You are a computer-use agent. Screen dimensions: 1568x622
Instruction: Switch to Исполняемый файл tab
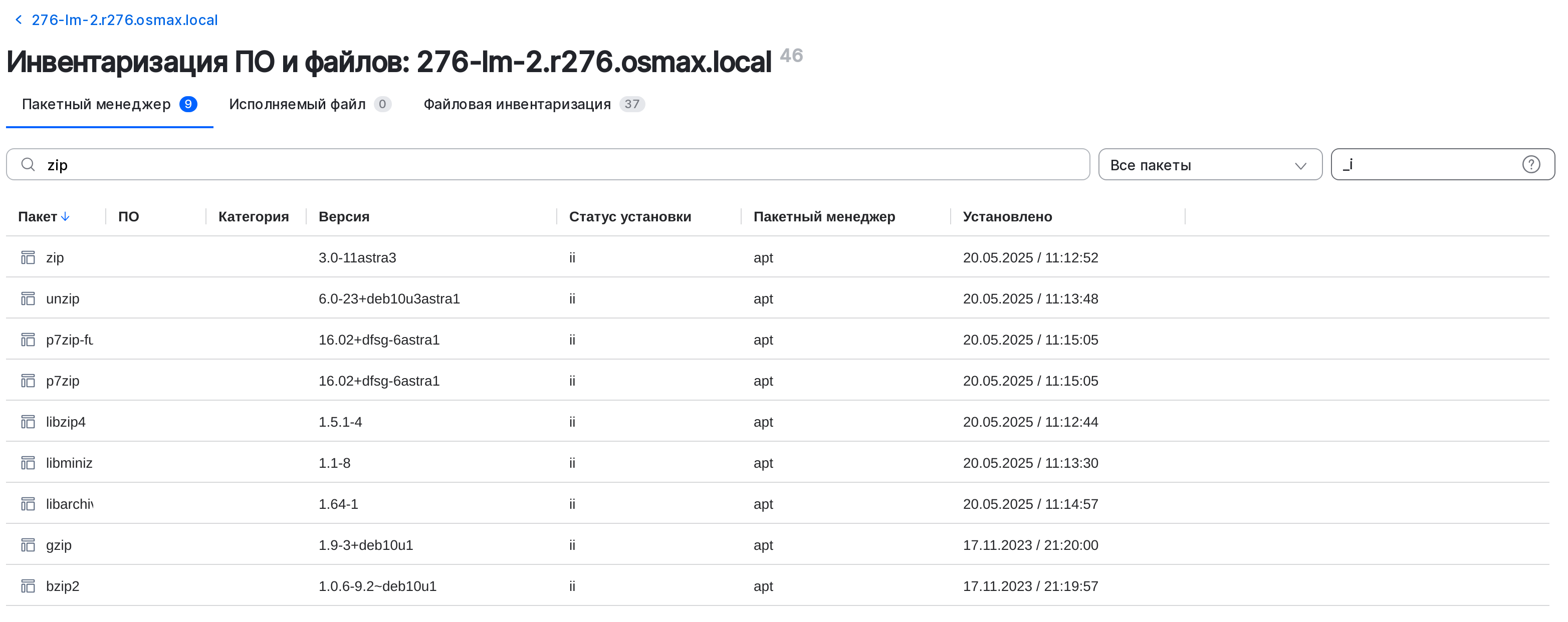[297, 104]
